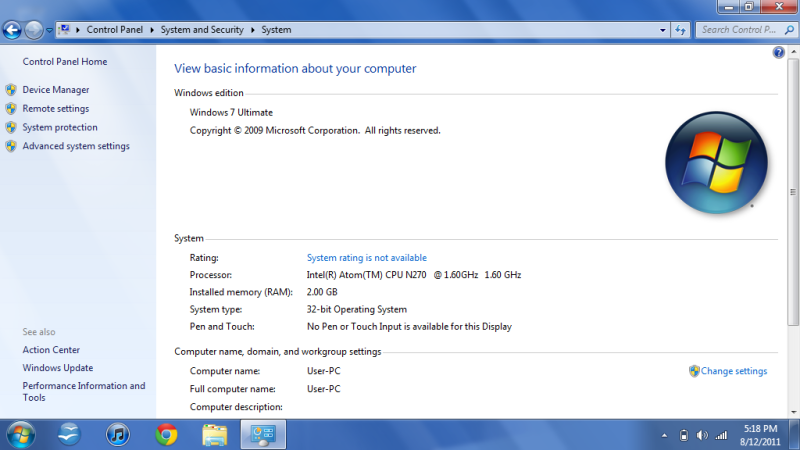This screenshot has width=800, height=450.
Task: Select Control Panel breadcrumb
Action: (114, 30)
